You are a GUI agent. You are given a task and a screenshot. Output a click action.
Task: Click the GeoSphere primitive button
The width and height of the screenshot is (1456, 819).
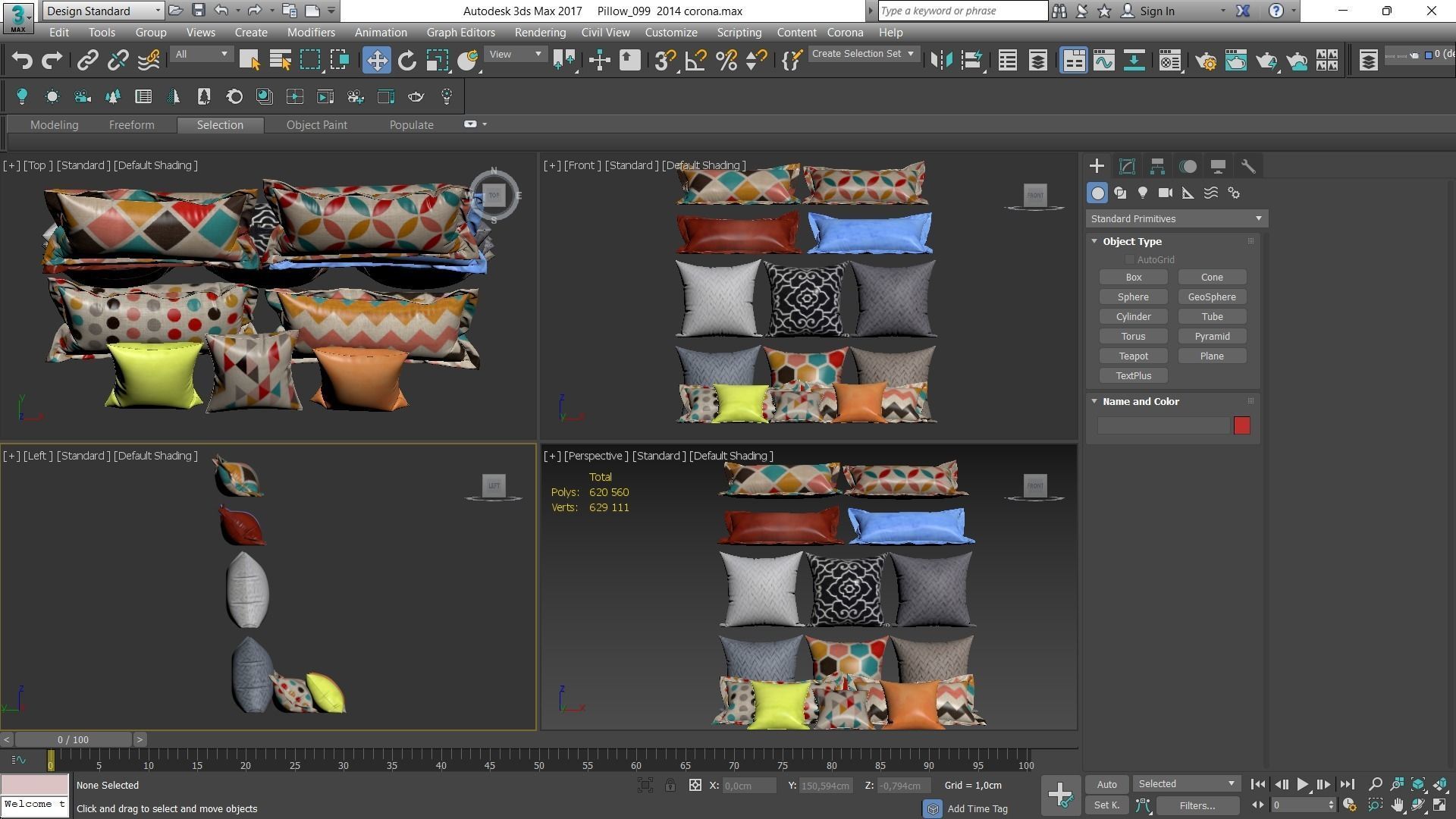coord(1211,297)
